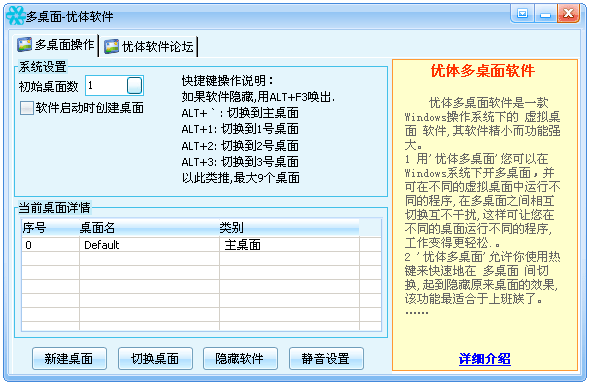Open the title bar menu button left of minimize
Image resolution: width=590 pixels, height=386 pixels.
(x=522, y=14)
